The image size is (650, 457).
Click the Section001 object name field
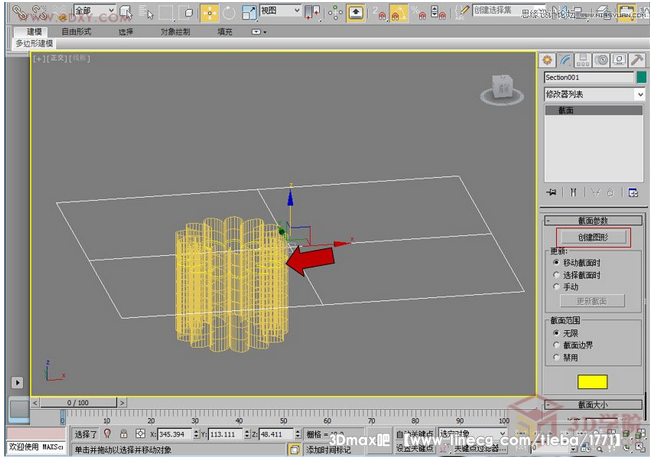pyautogui.click(x=589, y=78)
